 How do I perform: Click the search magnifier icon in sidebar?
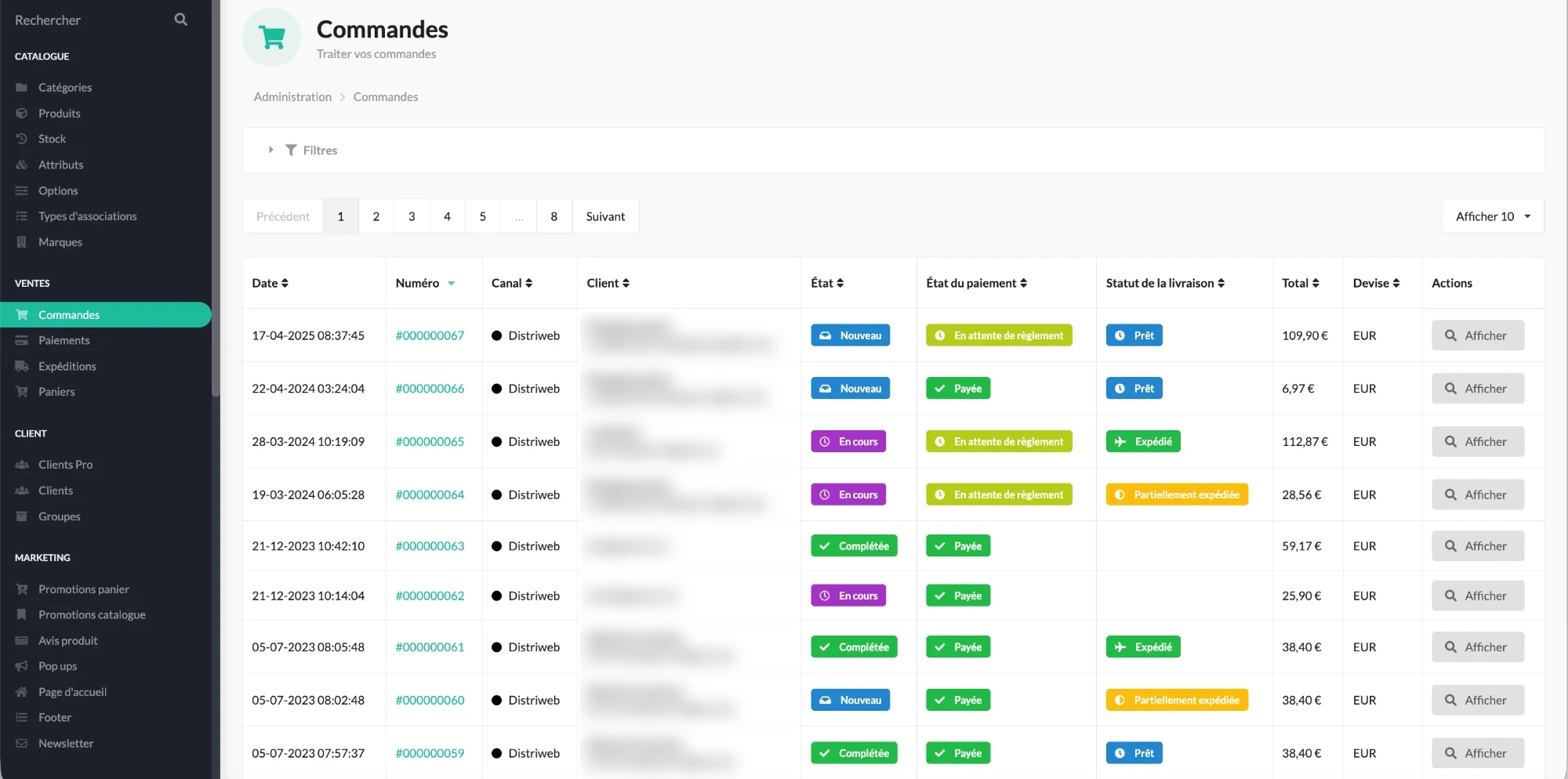point(180,20)
